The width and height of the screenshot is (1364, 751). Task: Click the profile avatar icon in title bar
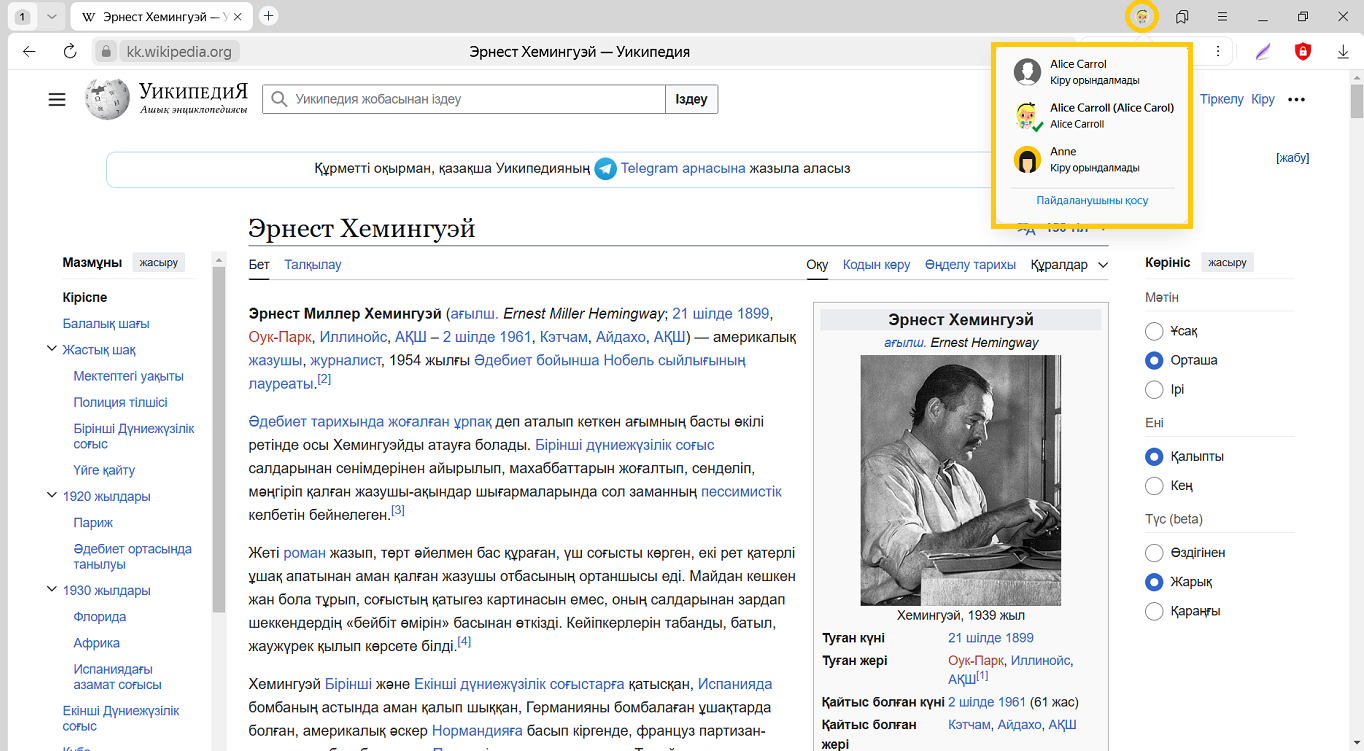pos(1141,17)
